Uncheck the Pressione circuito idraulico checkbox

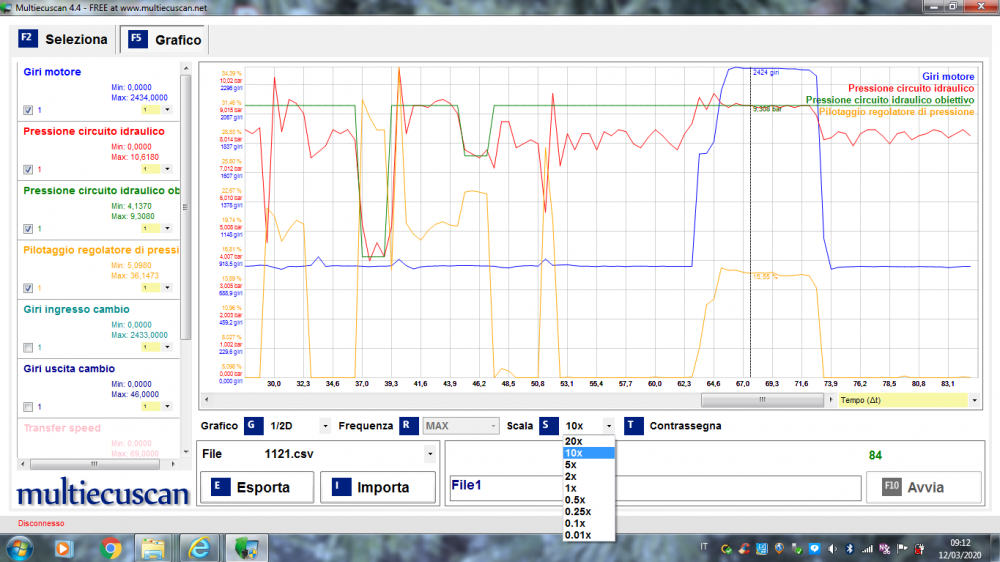click(28, 169)
